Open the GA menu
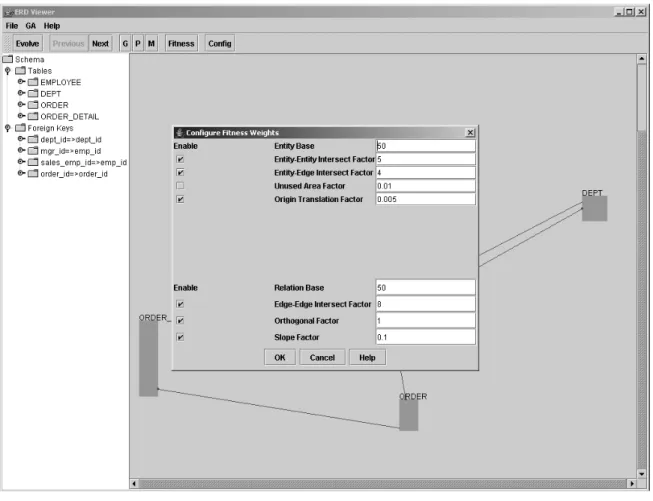653x501 pixels. coord(31,26)
